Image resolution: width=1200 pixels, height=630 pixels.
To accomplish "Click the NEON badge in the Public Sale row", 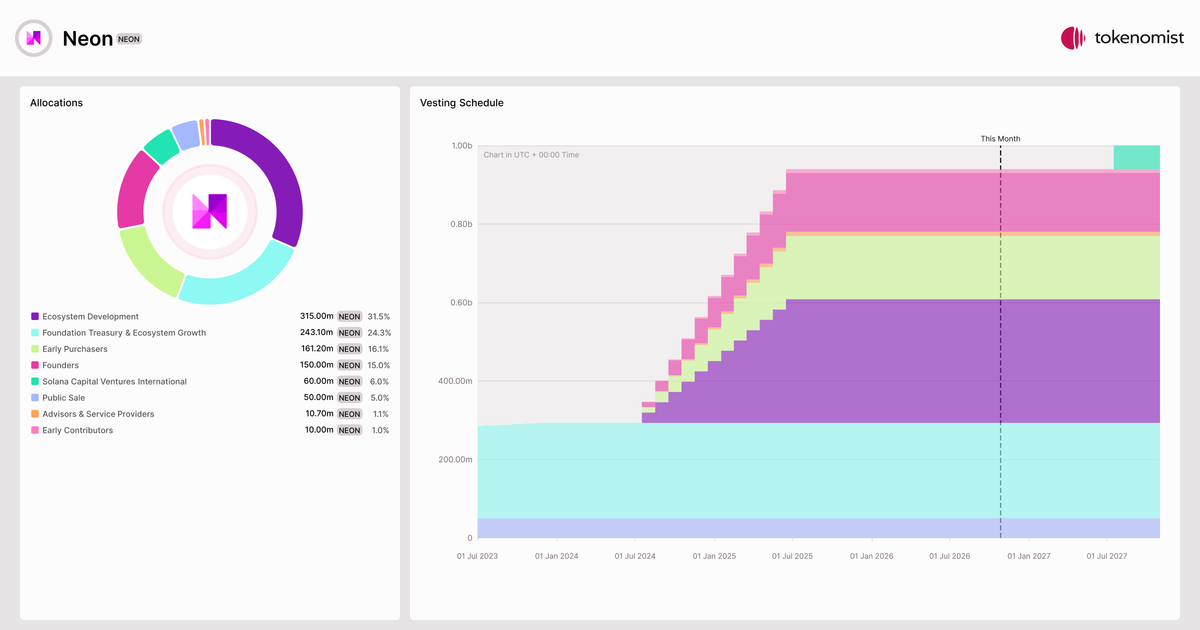I will coord(349,398).
